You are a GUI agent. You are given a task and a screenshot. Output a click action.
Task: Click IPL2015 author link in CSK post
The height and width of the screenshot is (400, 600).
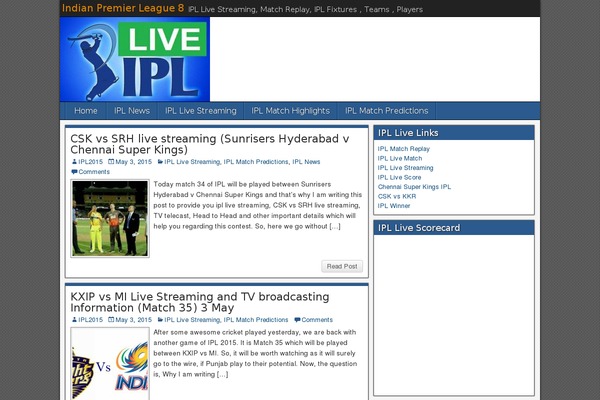click(90, 162)
